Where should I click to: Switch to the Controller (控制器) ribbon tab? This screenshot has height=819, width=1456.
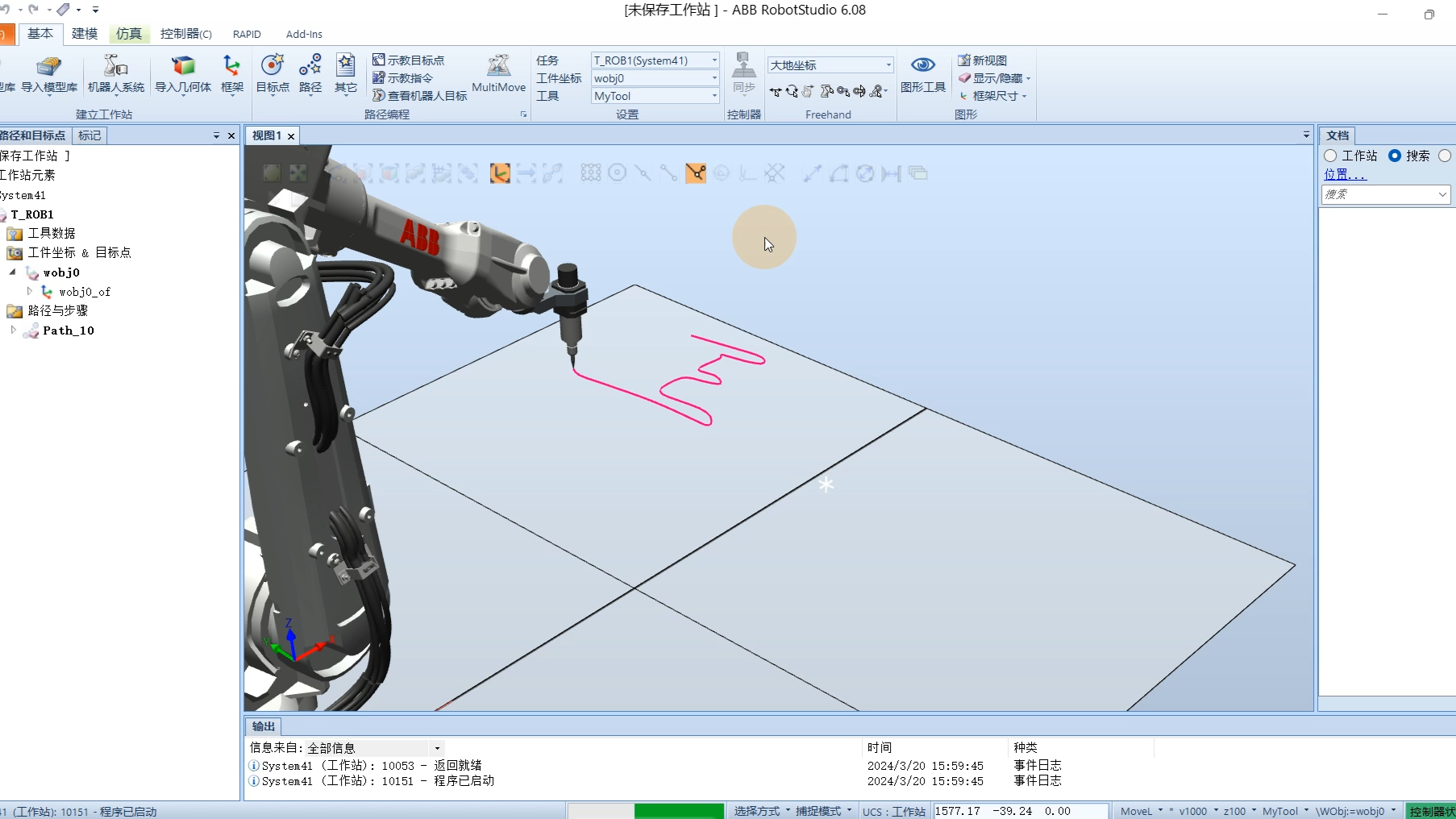(x=186, y=34)
